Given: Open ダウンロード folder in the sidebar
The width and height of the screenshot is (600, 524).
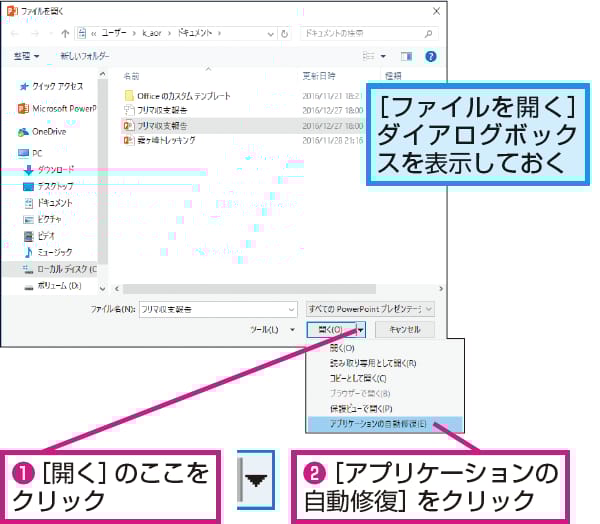Looking at the screenshot, I should pyautogui.click(x=49, y=170).
